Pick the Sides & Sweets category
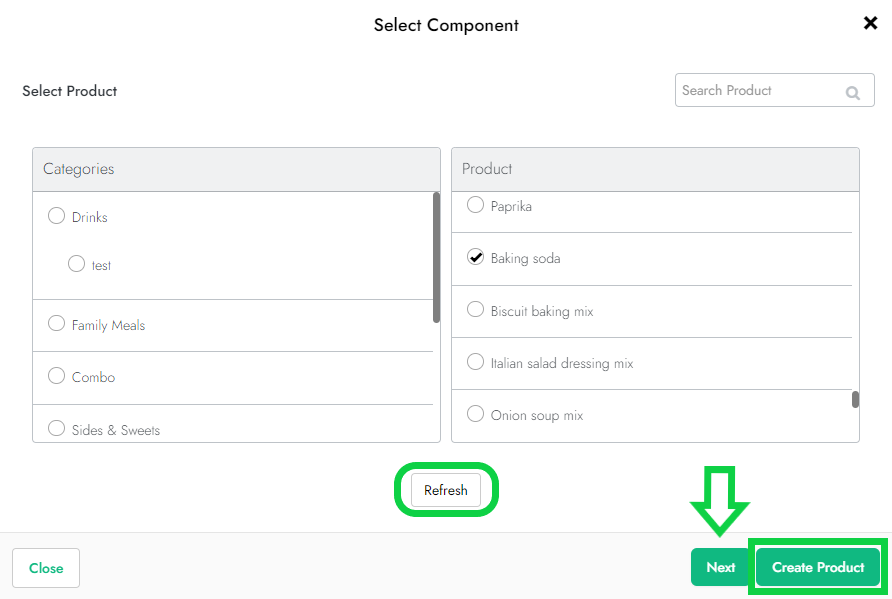Image resolution: width=892 pixels, height=599 pixels. [57, 429]
